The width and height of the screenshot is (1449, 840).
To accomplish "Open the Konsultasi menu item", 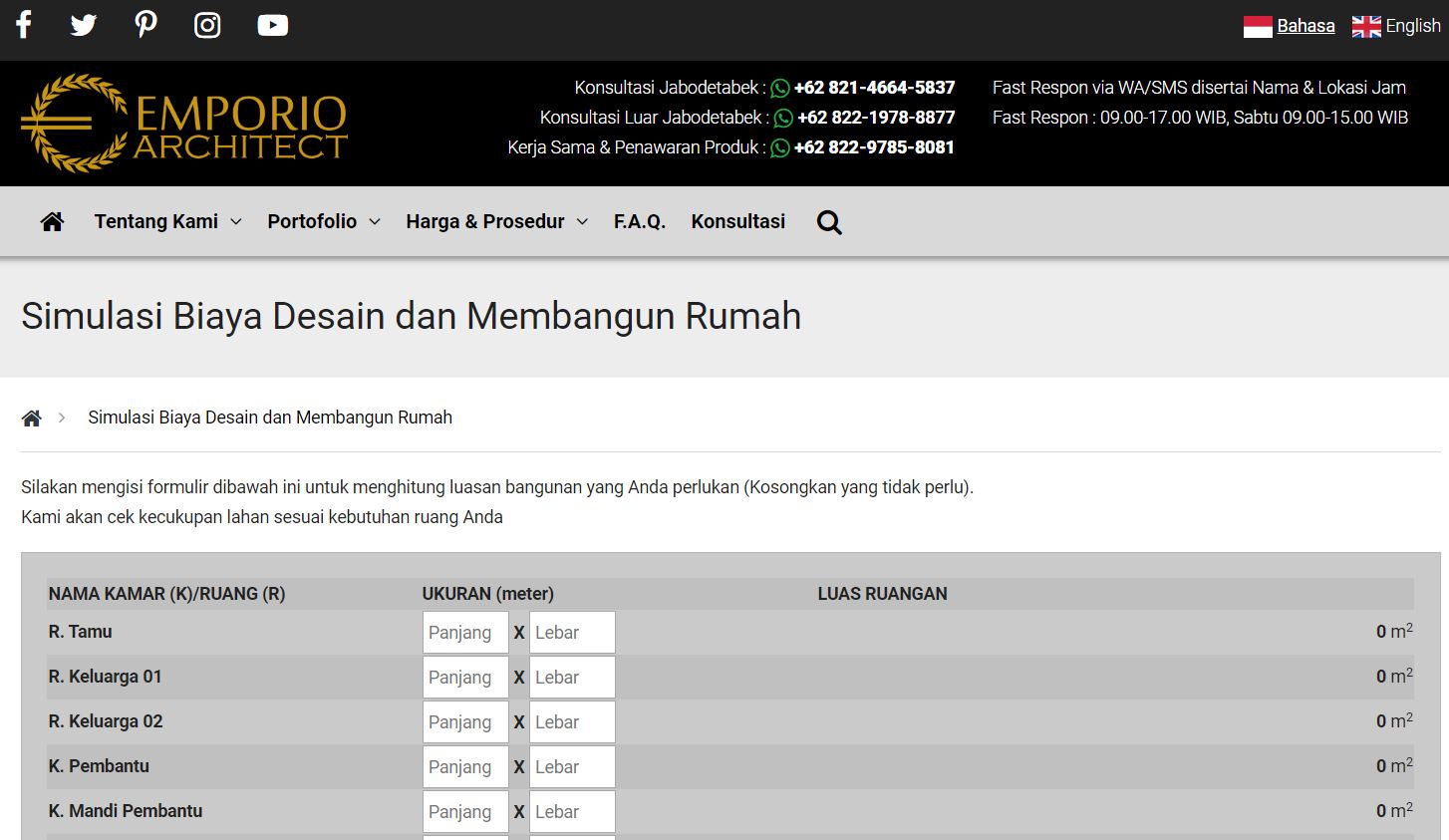I will 738,221.
